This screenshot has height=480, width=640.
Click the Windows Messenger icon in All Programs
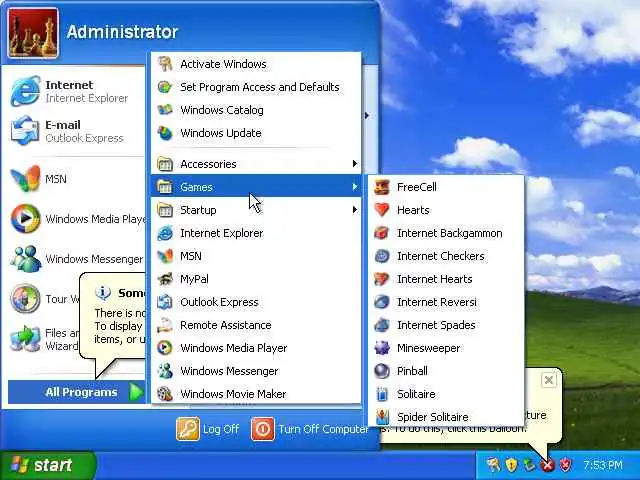[165, 371]
